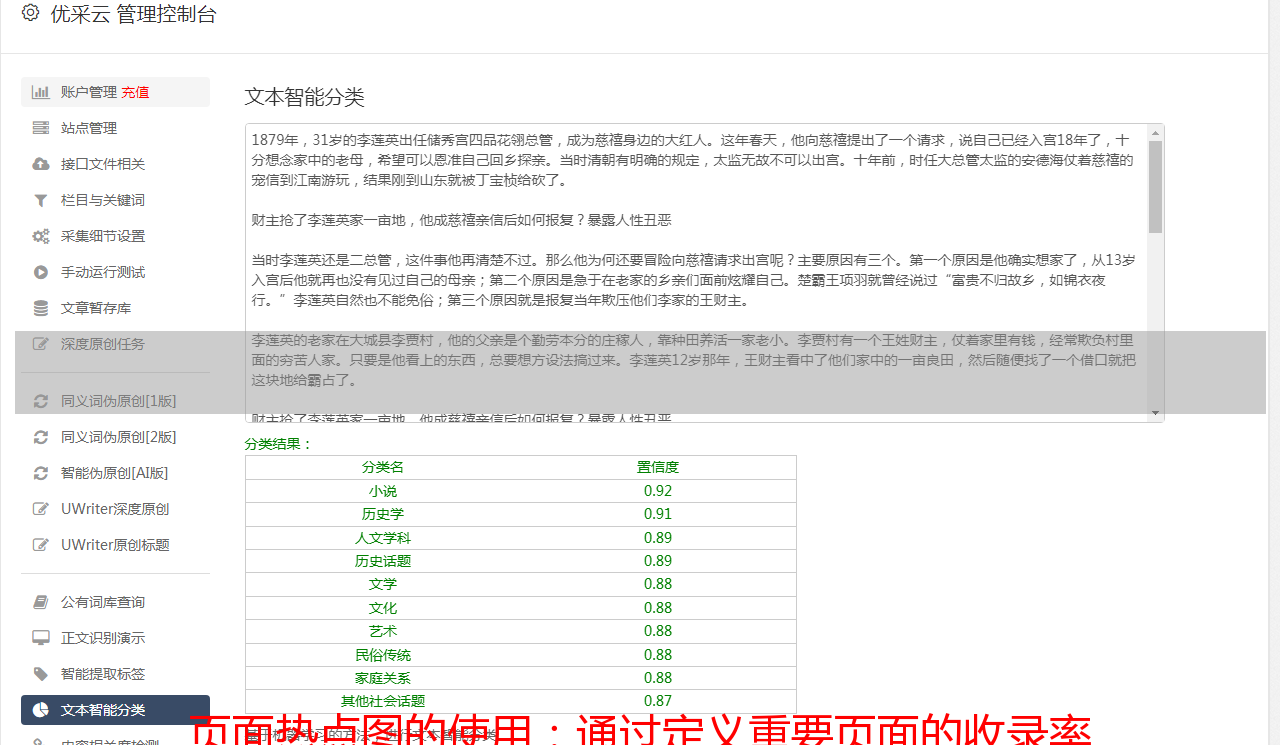Viewport: 1280px width, 745px height.
Task: Select 手动运行测试 in the sidebar
Action: 115,272
